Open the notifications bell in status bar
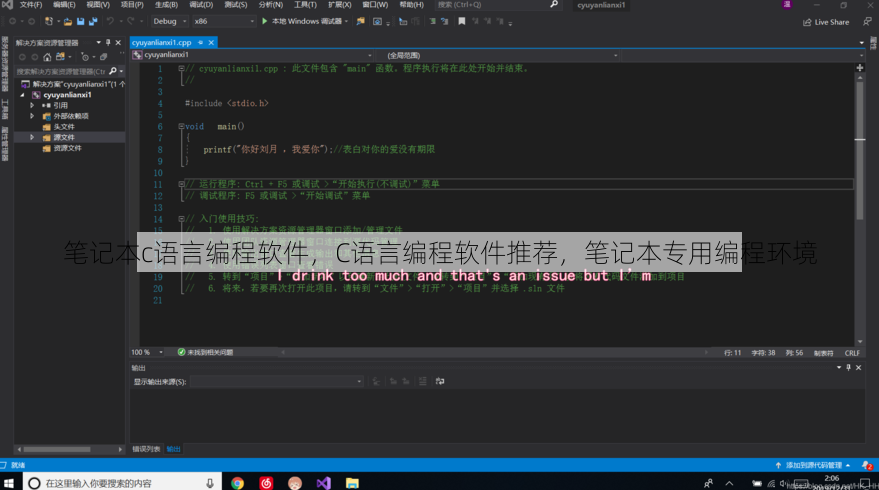This screenshot has height=490, width=879. pos(867,465)
